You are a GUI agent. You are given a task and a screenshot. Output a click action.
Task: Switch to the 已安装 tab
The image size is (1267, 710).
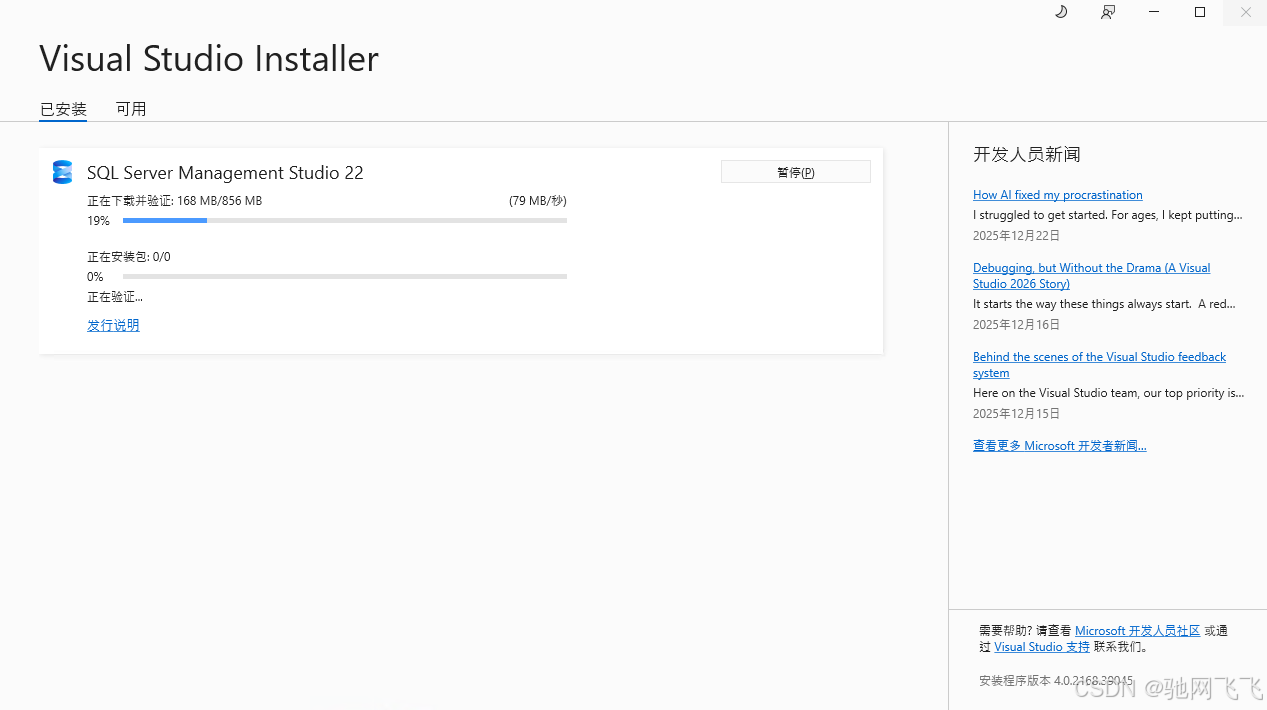(63, 109)
